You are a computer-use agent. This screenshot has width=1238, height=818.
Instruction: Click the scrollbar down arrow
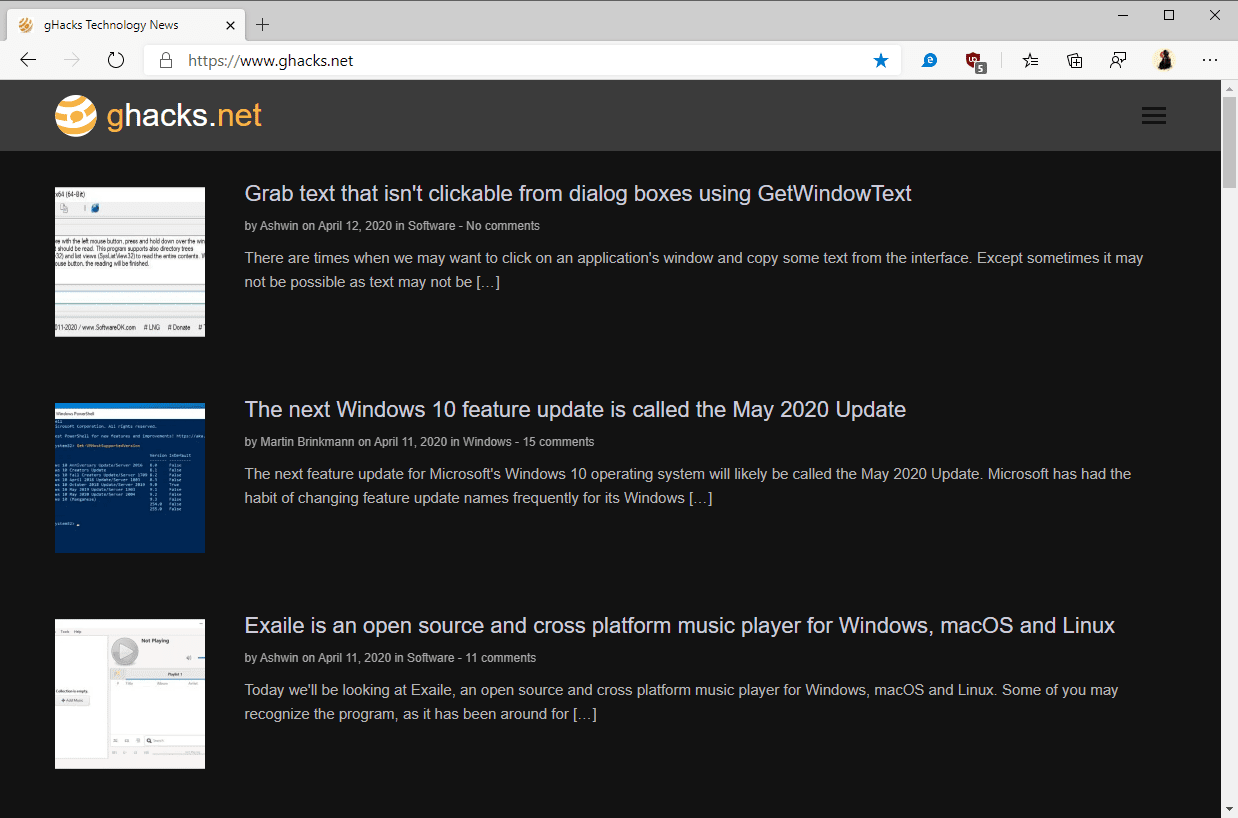point(1229,808)
